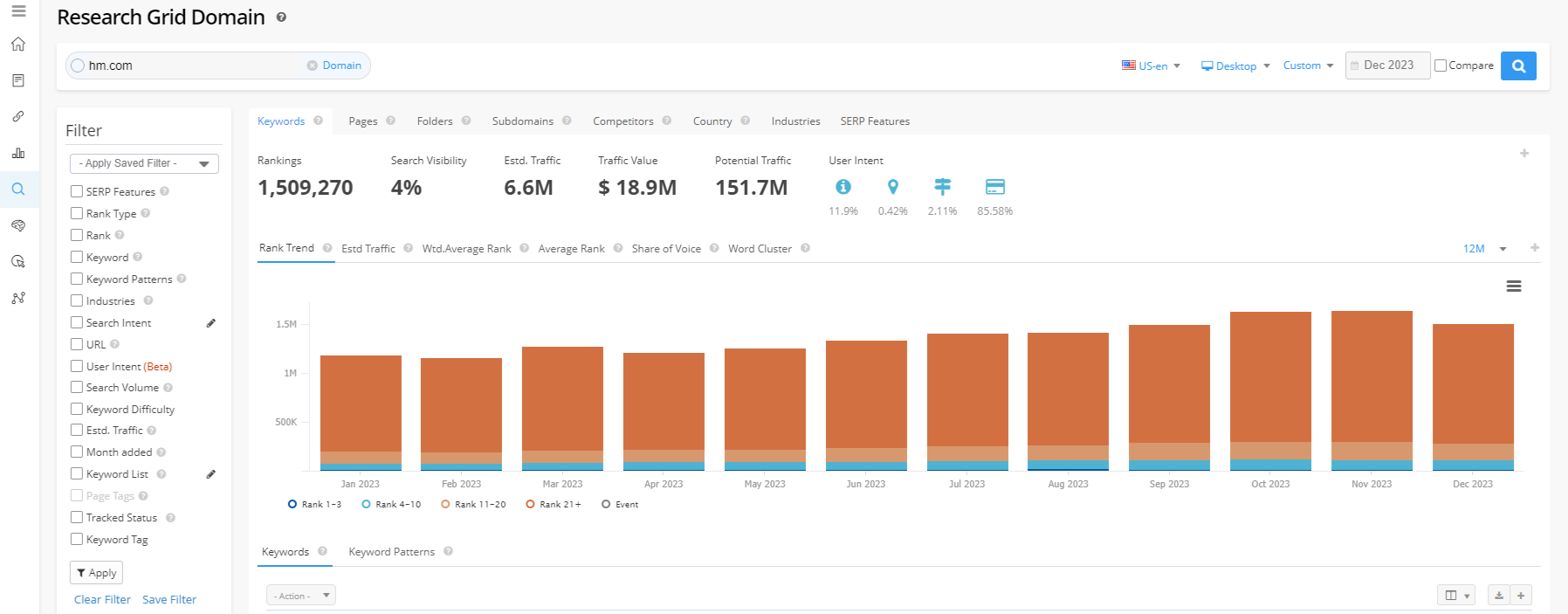The image size is (1568, 614).
Task: Click the hm.com domain input field
Action: point(192,66)
